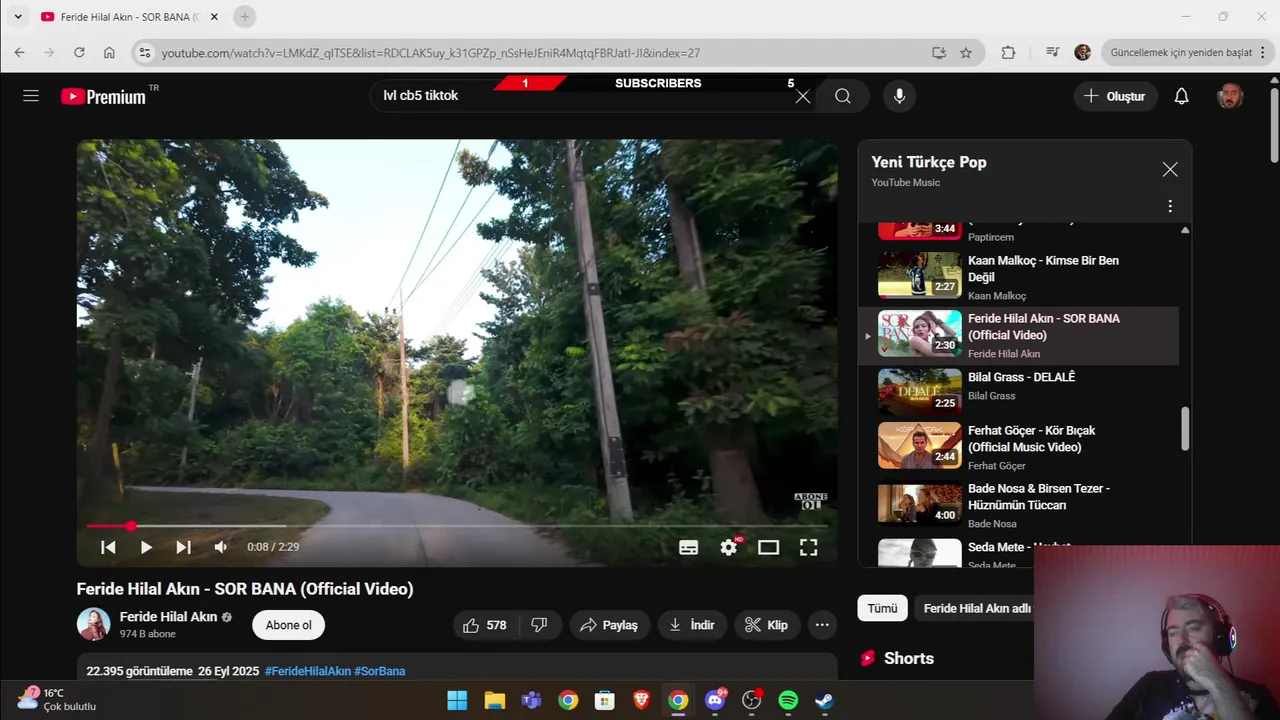Image resolution: width=1280 pixels, height=720 pixels.
Task: Create a clip with Klip button
Action: click(767, 625)
